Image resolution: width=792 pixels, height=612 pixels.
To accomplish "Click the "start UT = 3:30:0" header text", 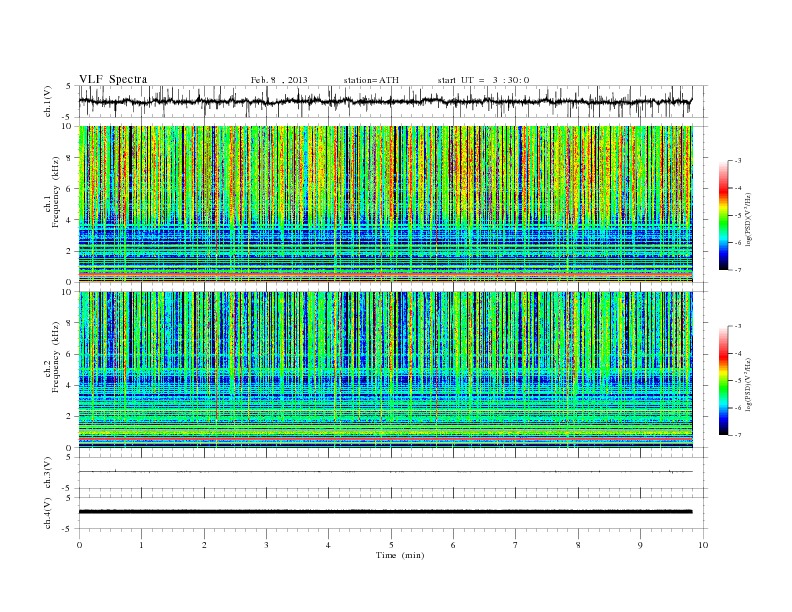I will point(483,80).
